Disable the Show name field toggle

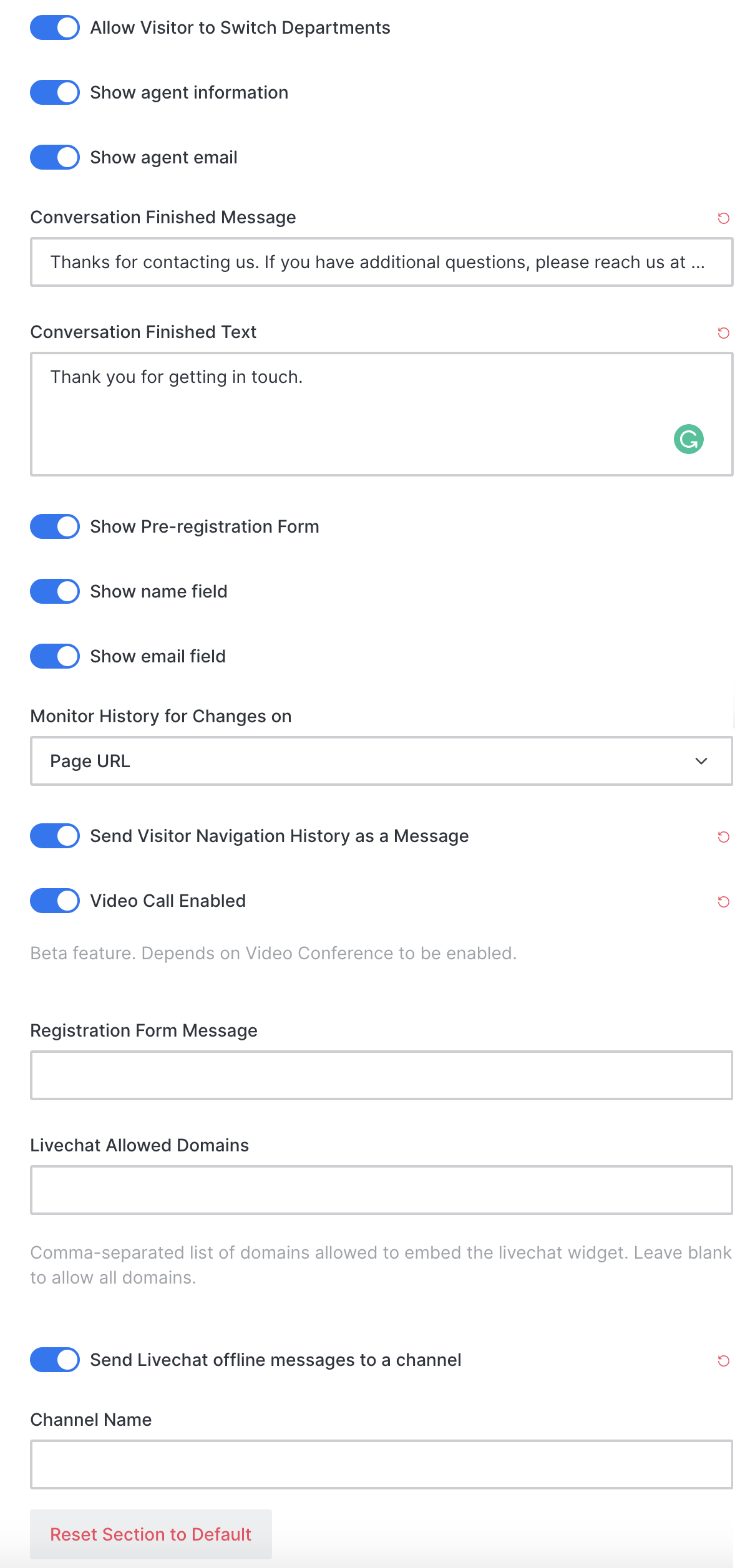(x=55, y=591)
